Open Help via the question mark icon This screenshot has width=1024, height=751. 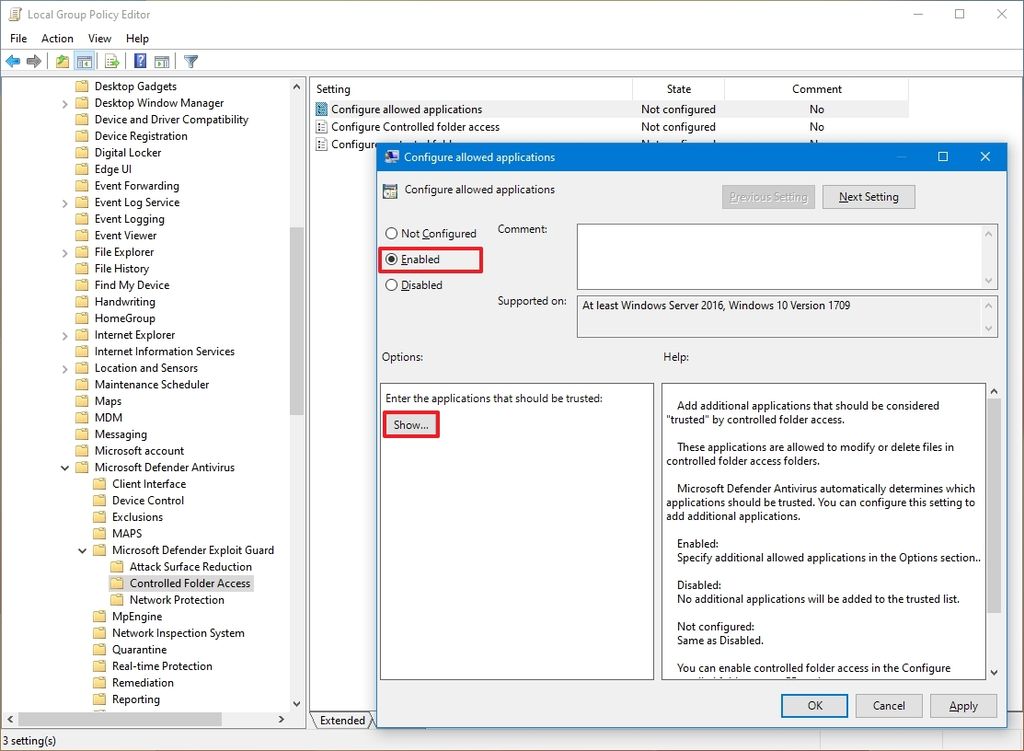pos(139,61)
